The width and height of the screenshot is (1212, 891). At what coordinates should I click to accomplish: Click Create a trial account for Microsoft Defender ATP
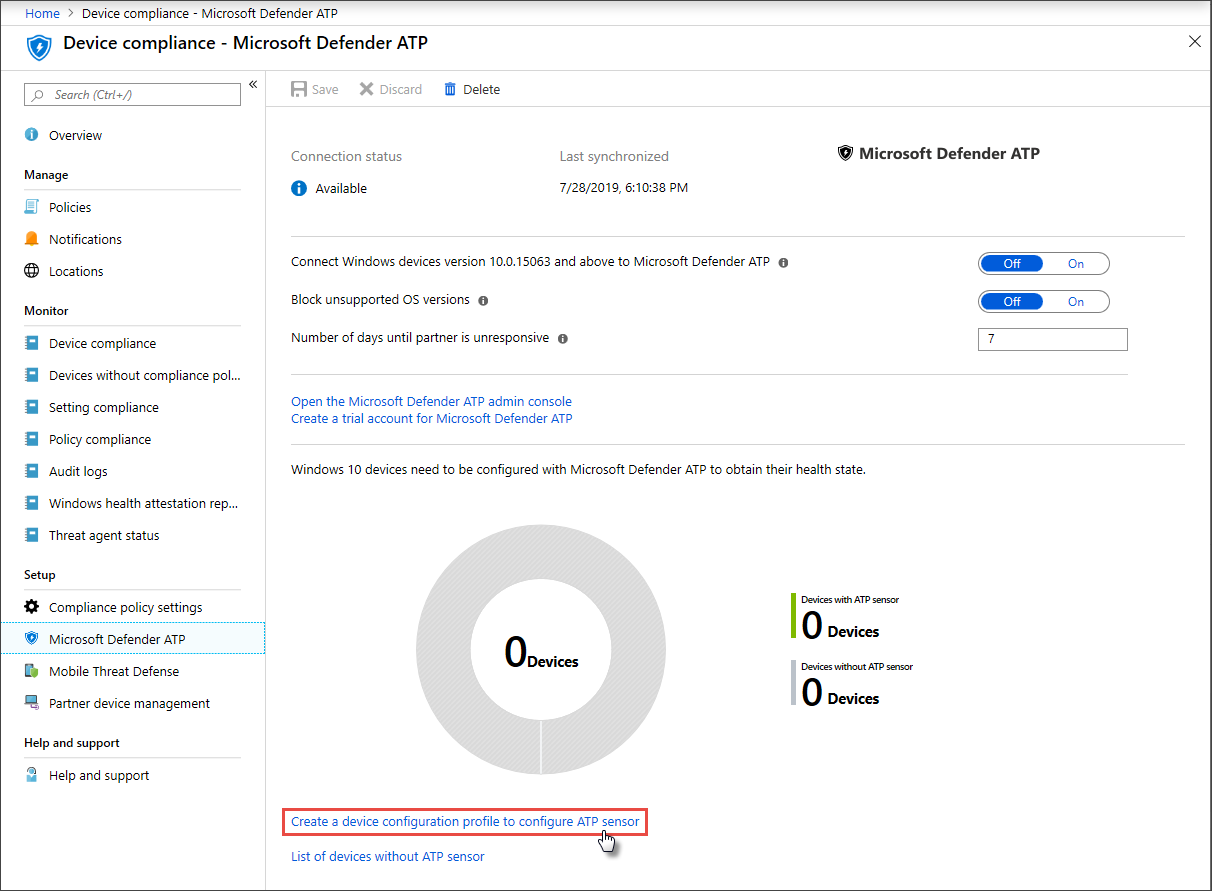432,418
